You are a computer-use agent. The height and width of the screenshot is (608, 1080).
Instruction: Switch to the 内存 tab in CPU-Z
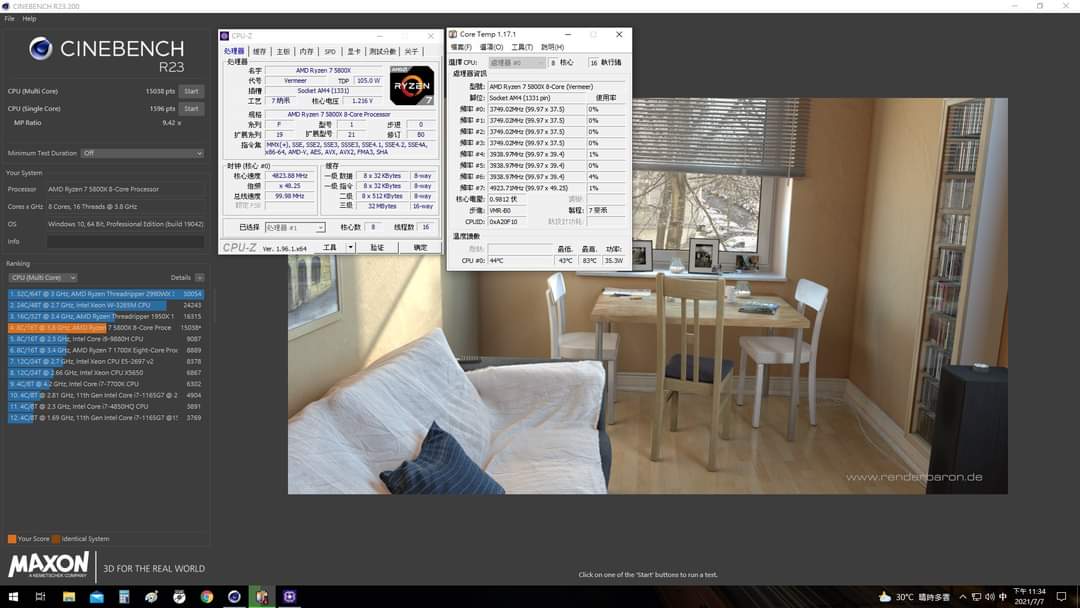[307, 51]
